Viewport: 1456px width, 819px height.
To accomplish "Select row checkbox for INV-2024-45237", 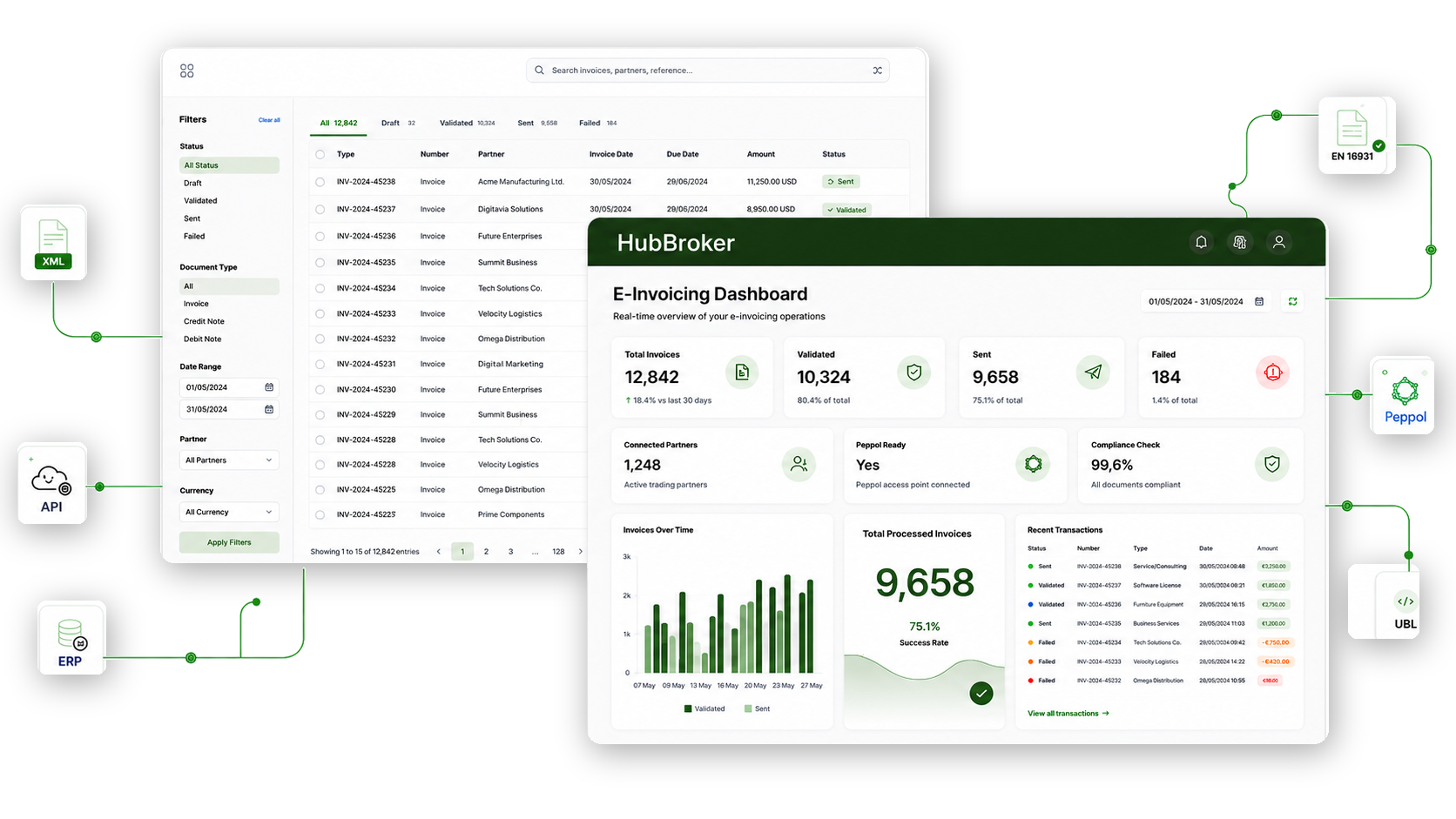I will pyautogui.click(x=320, y=210).
